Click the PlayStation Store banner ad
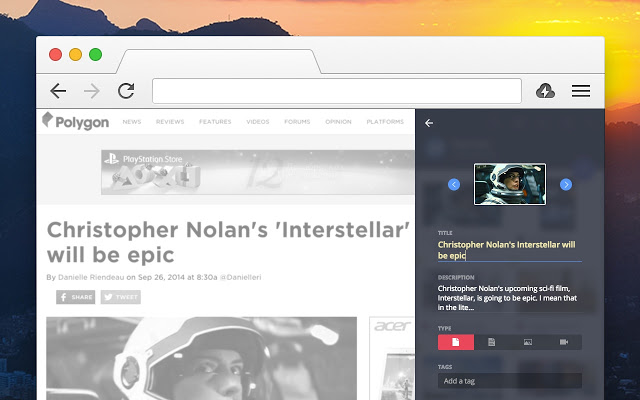 tap(258, 172)
